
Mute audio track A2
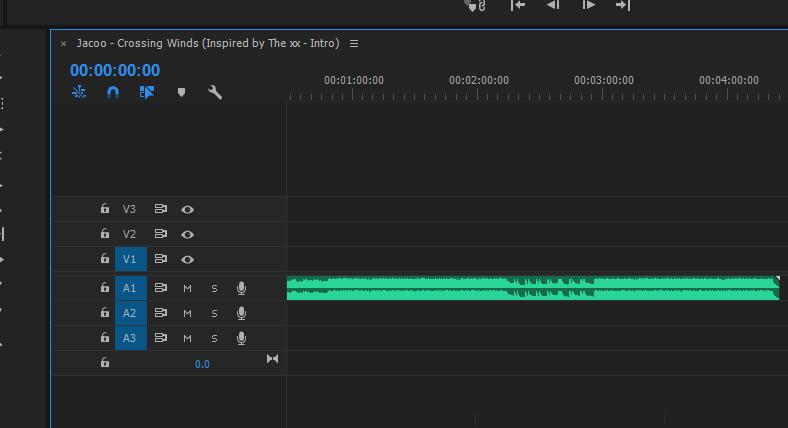pyautogui.click(x=187, y=313)
